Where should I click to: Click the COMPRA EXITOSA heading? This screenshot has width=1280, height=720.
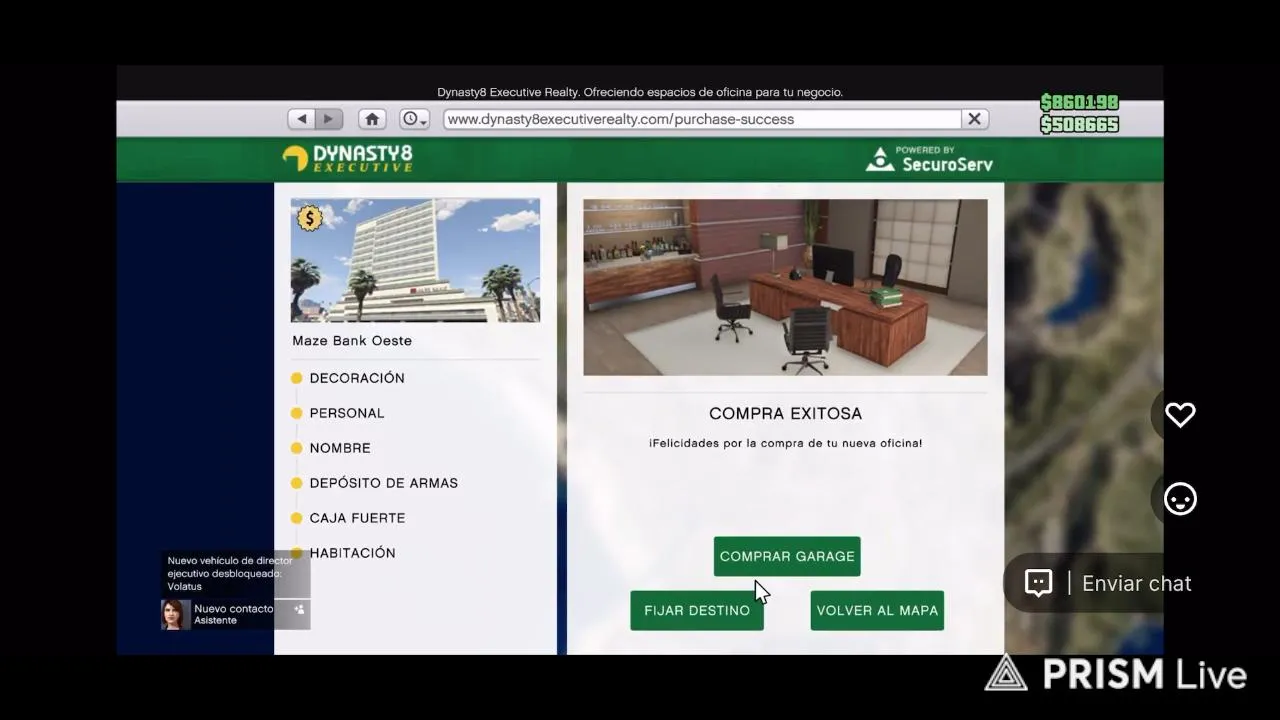click(x=785, y=414)
